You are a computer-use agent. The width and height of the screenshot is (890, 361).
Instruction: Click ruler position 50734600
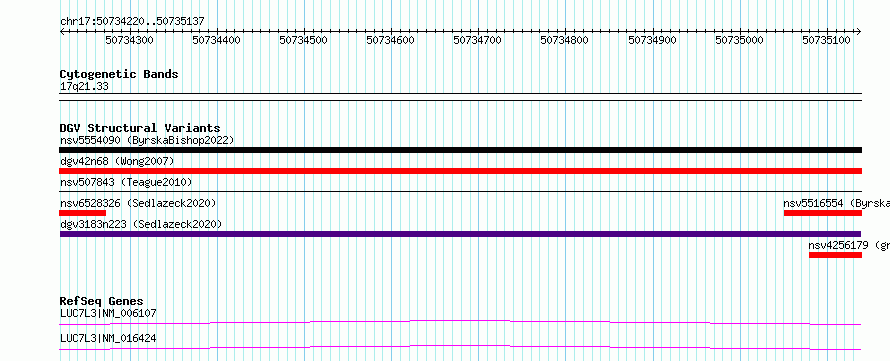[391, 40]
